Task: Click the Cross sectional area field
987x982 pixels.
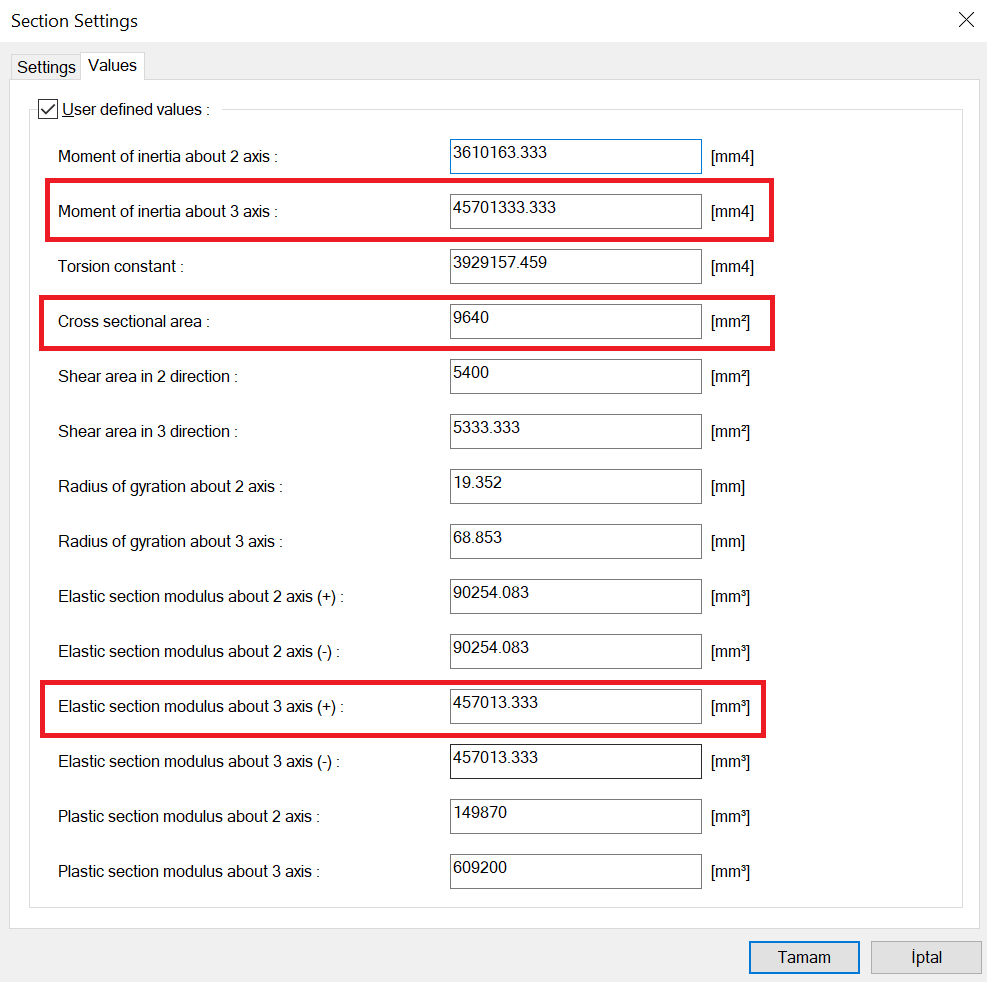Action: click(x=575, y=321)
